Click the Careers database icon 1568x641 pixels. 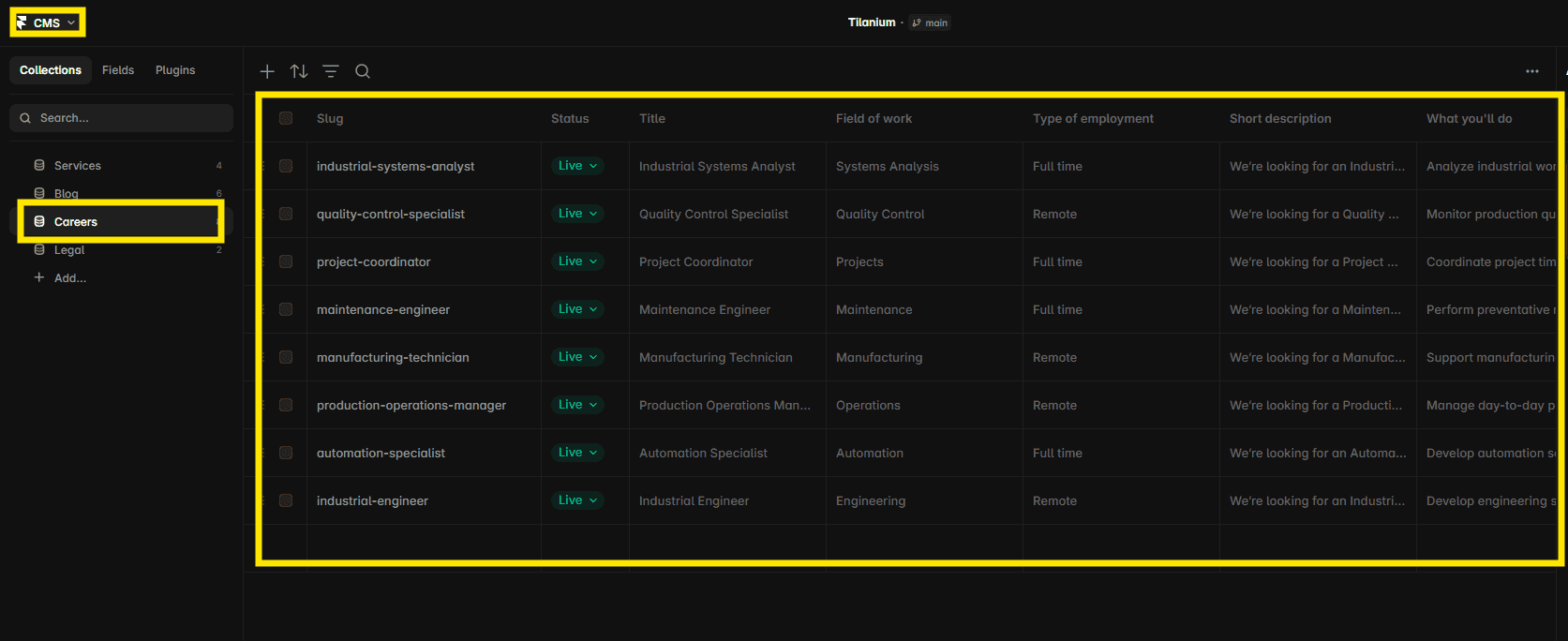coord(39,221)
